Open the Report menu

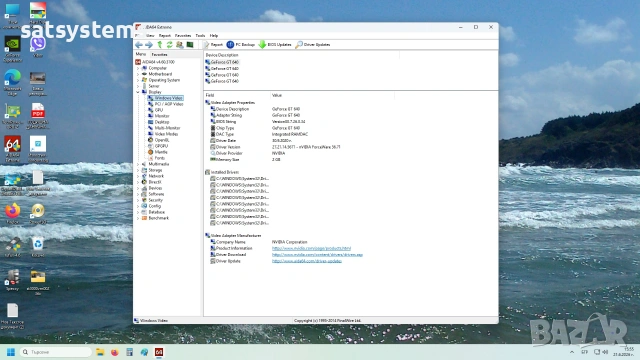(x=164, y=36)
